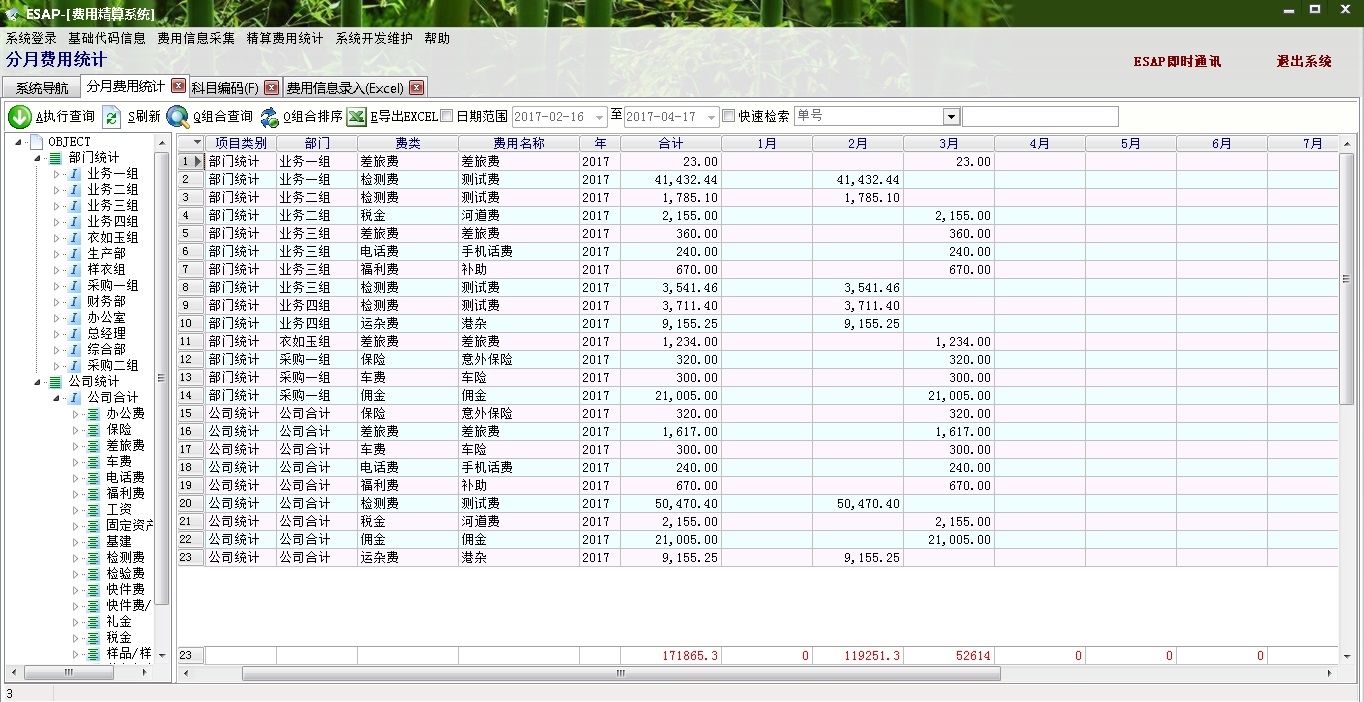Open the start date 2017-02-16 dropdown
This screenshot has height=702, width=1364.
599,117
